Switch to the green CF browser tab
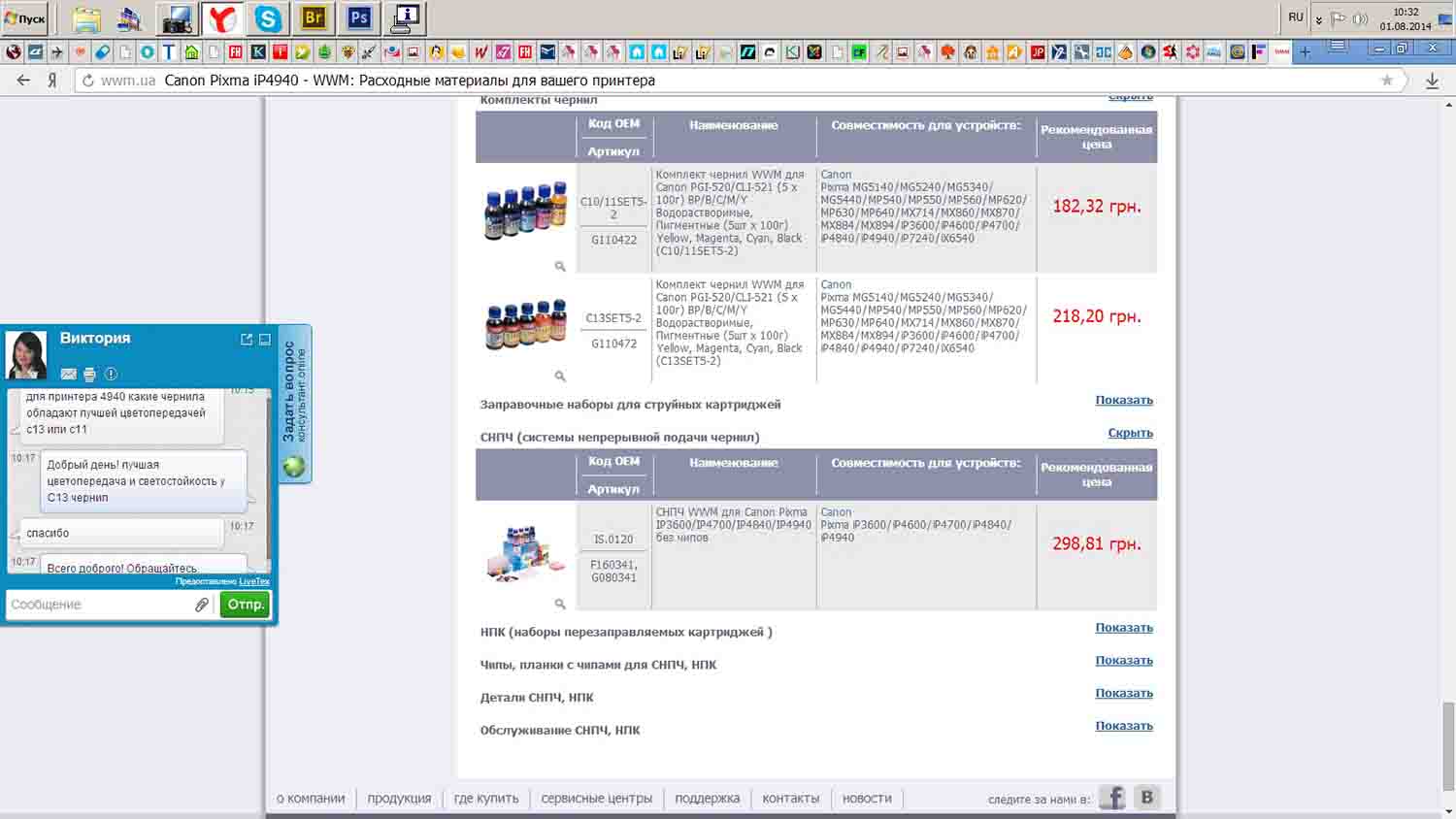 (859, 51)
